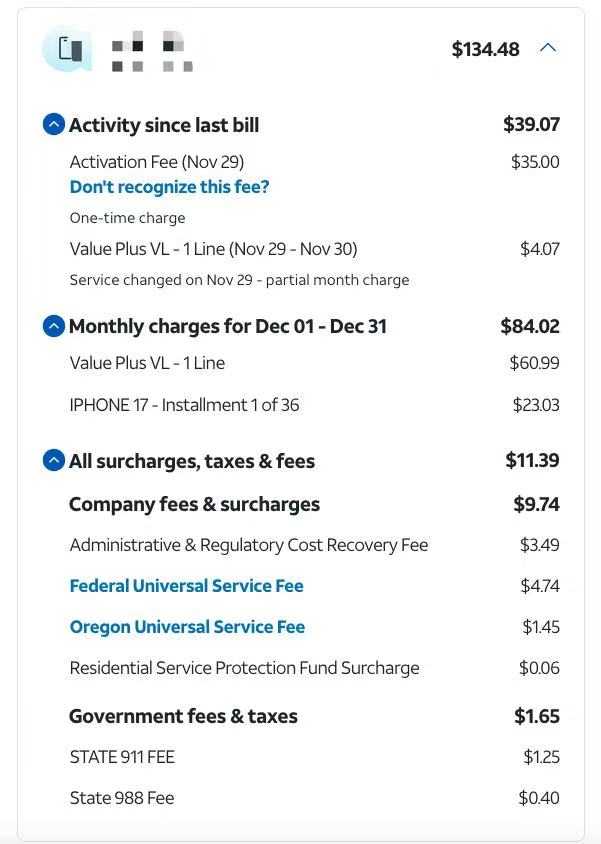
Task: Open the Don't recognize this fee? link
Action: pos(169,187)
